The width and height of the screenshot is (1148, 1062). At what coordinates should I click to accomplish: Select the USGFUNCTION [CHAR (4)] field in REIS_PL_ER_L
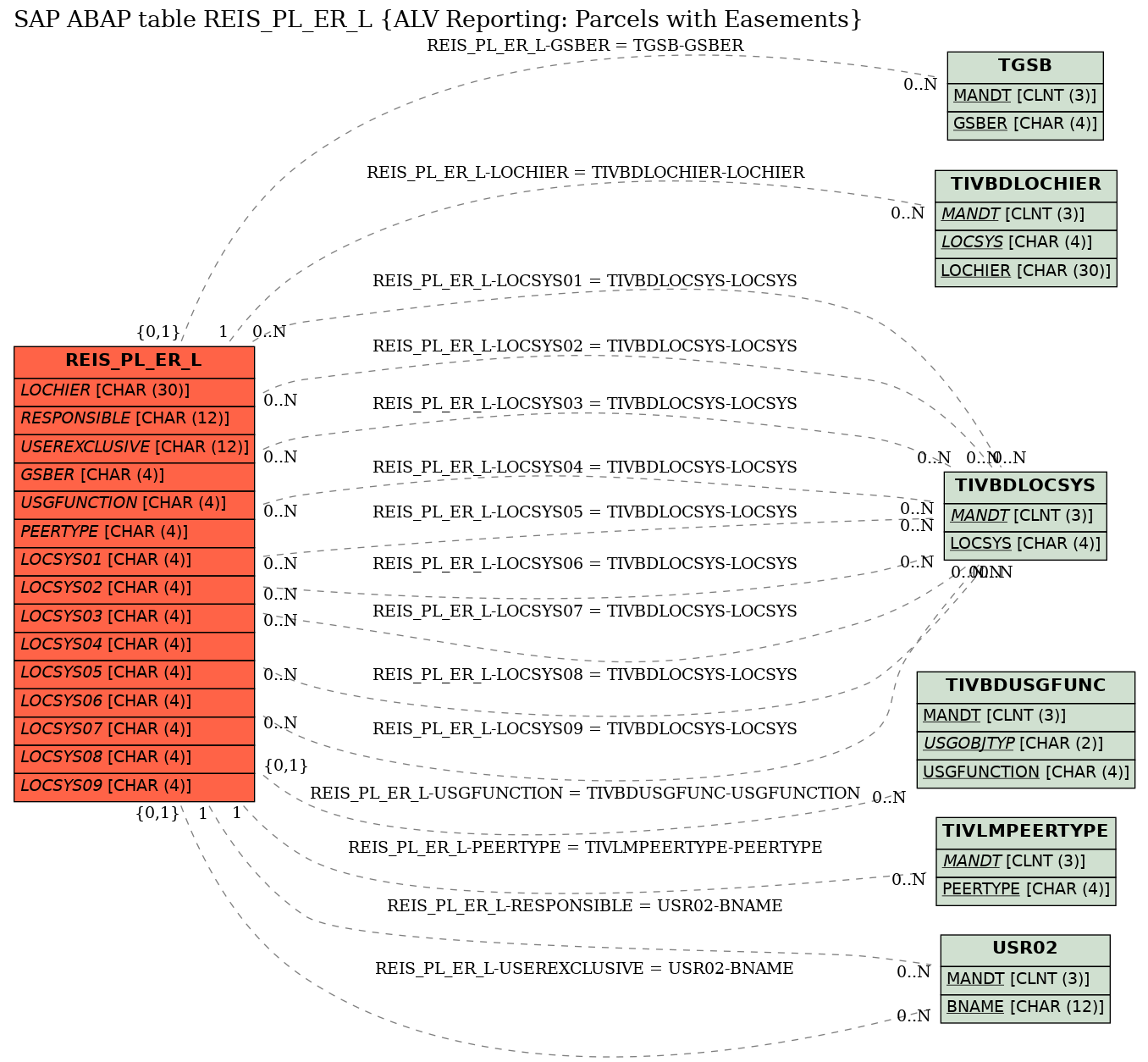point(134,504)
